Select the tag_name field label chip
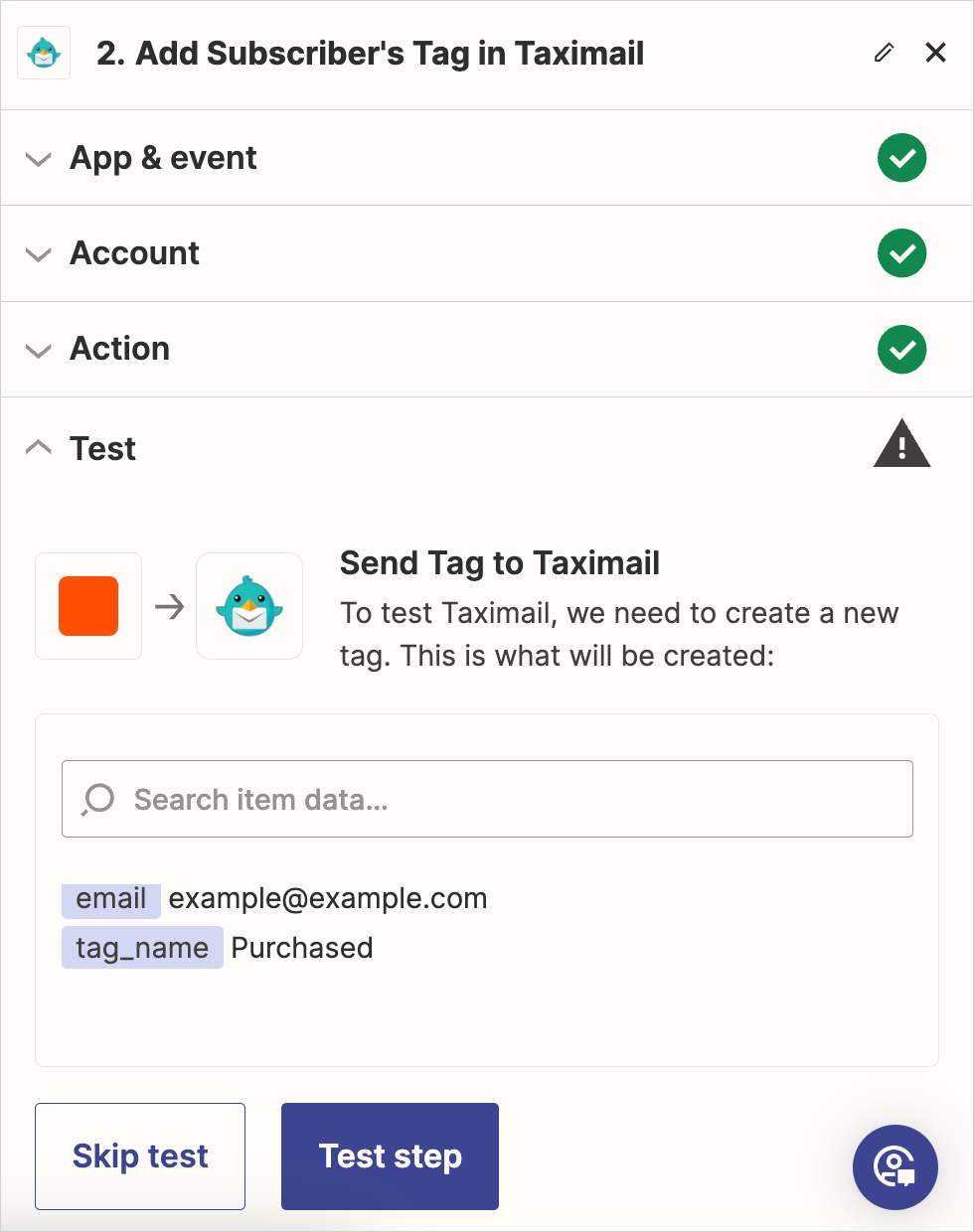Image resolution: width=974 pixels, height=1232 pixels. tap(142, 948)
